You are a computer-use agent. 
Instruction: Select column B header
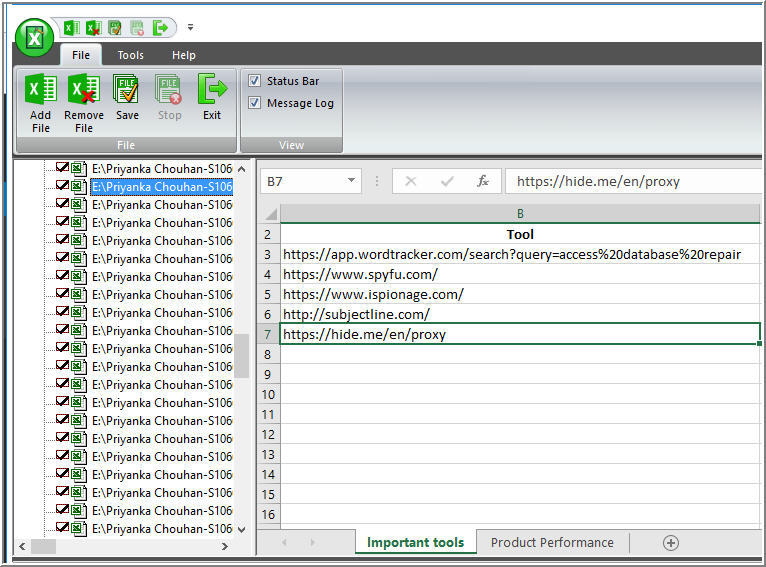[x=520, y=213]
